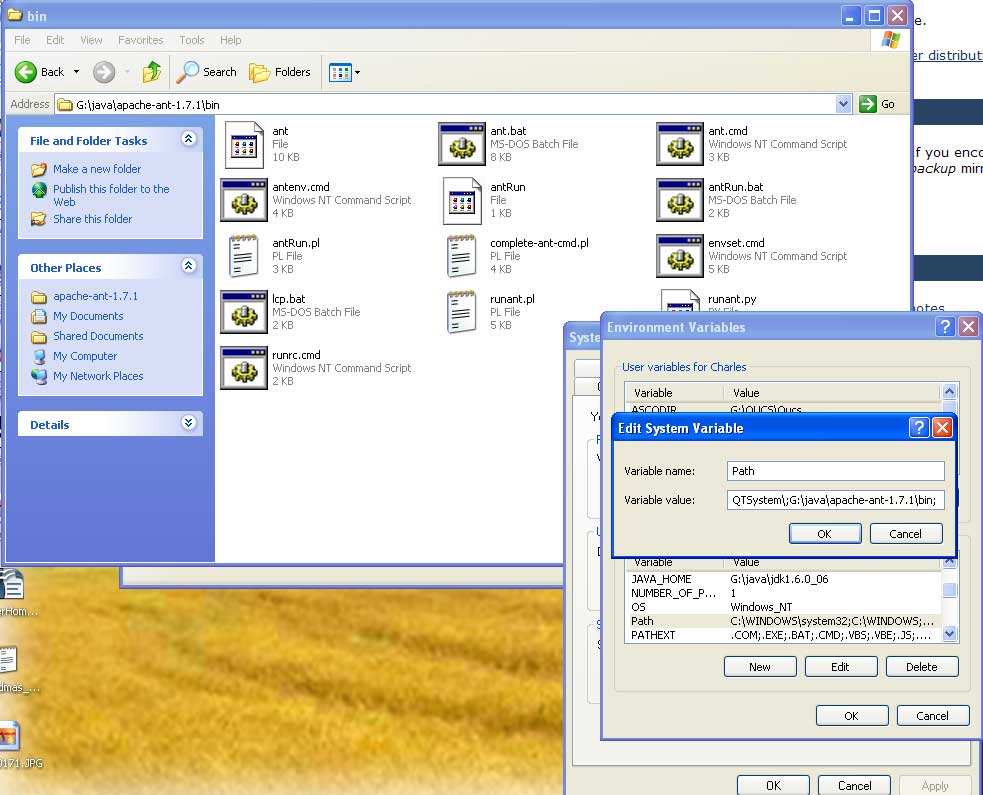Screen dimensions: 983x795
Task: Go up one folder level icon
Action: click(x=152, y=72)
